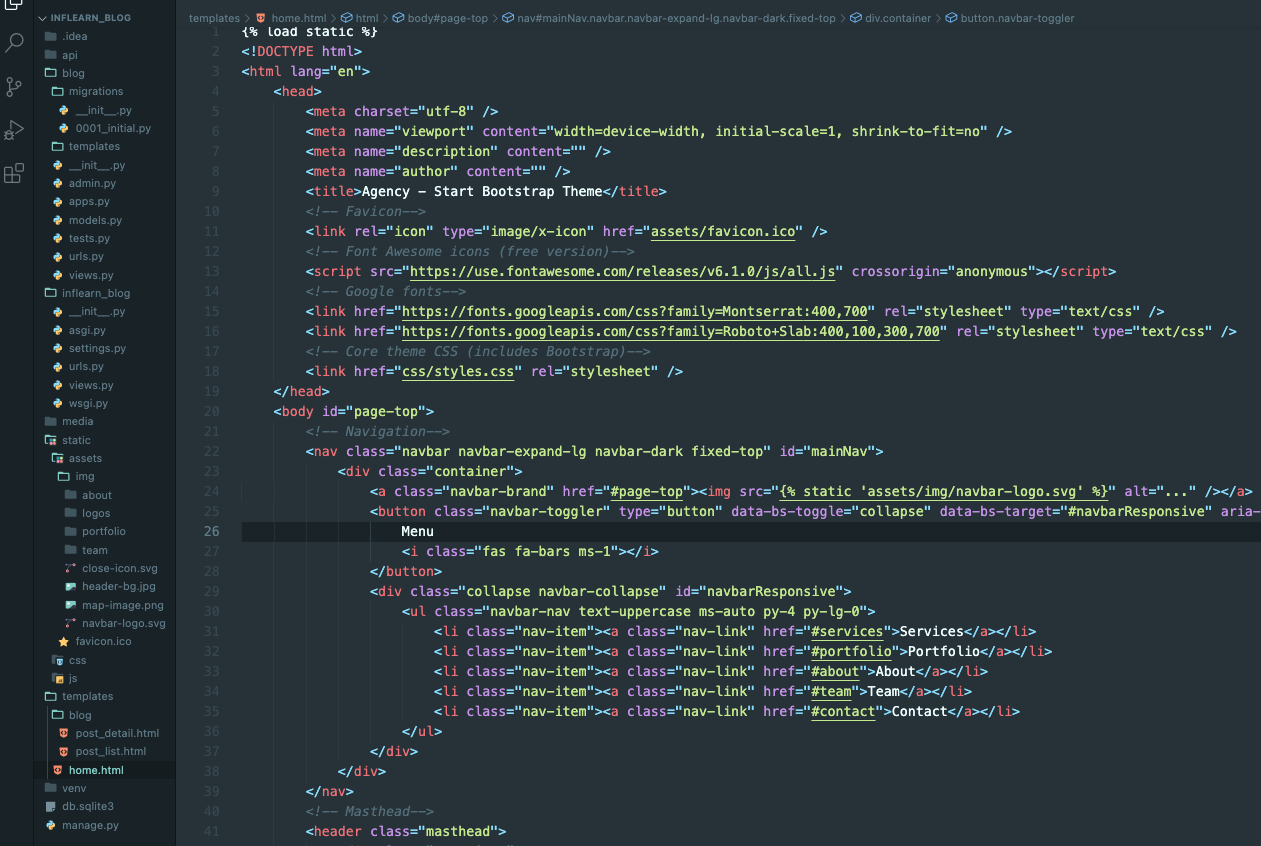Click the button.navbar-toggler breadcrumb
This screenshot has height=846, width=1261.
(x=1010, y=18)
